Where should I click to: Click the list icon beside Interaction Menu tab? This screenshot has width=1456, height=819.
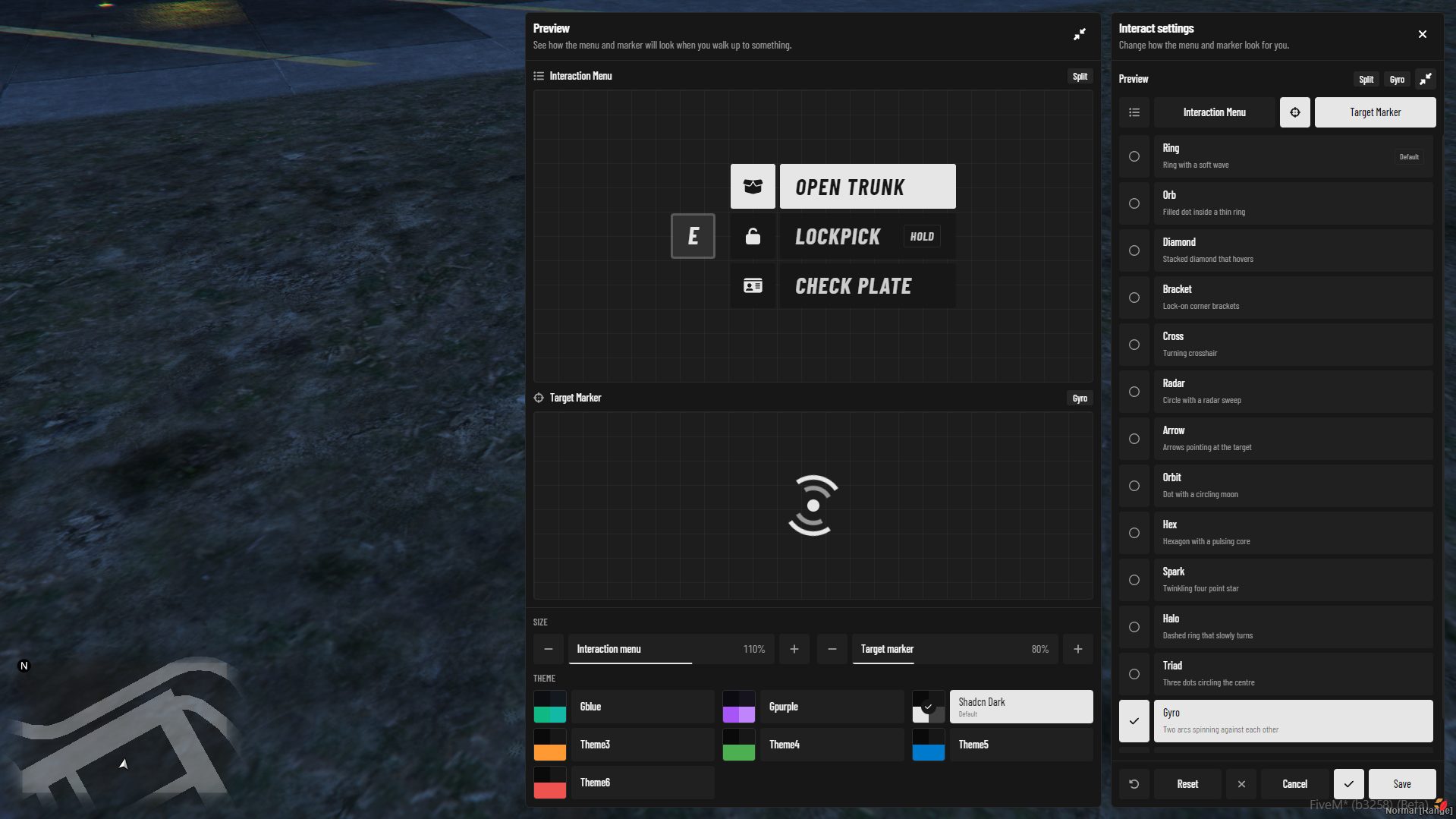[x=1134, y=112]
